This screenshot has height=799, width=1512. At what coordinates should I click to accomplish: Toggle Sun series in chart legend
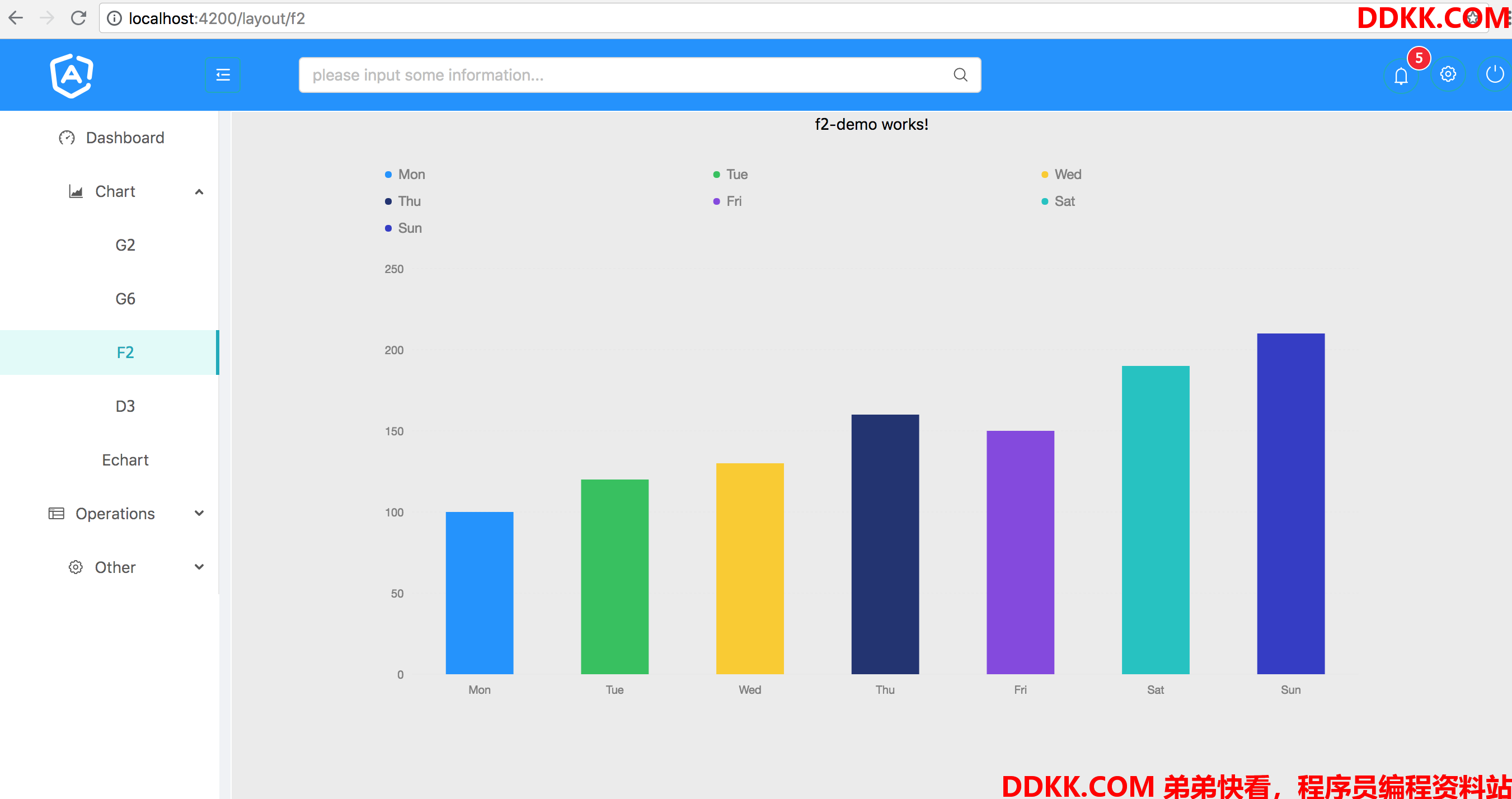pos(403,228)
